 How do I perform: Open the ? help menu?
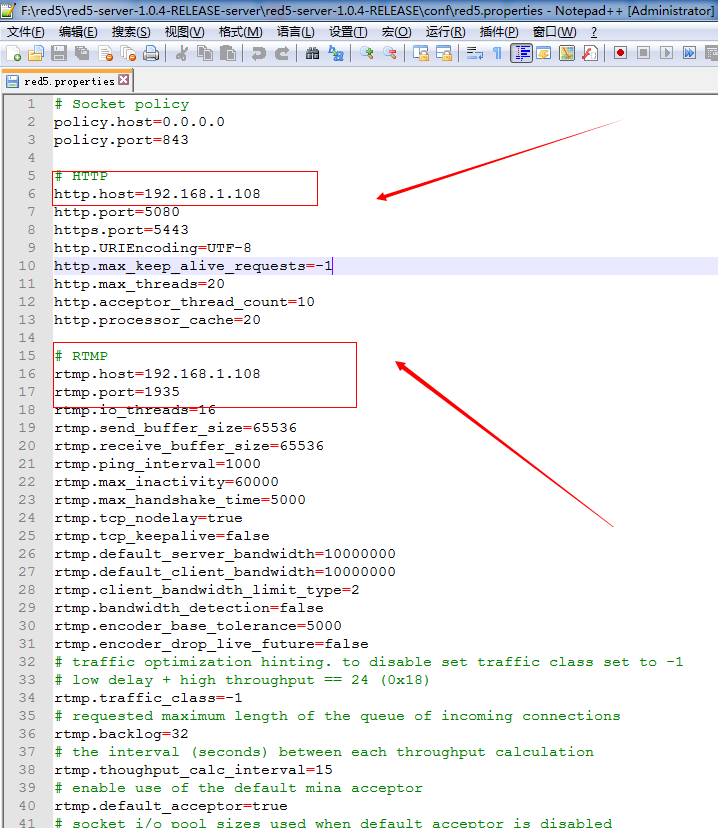click(x=594, y=32)
